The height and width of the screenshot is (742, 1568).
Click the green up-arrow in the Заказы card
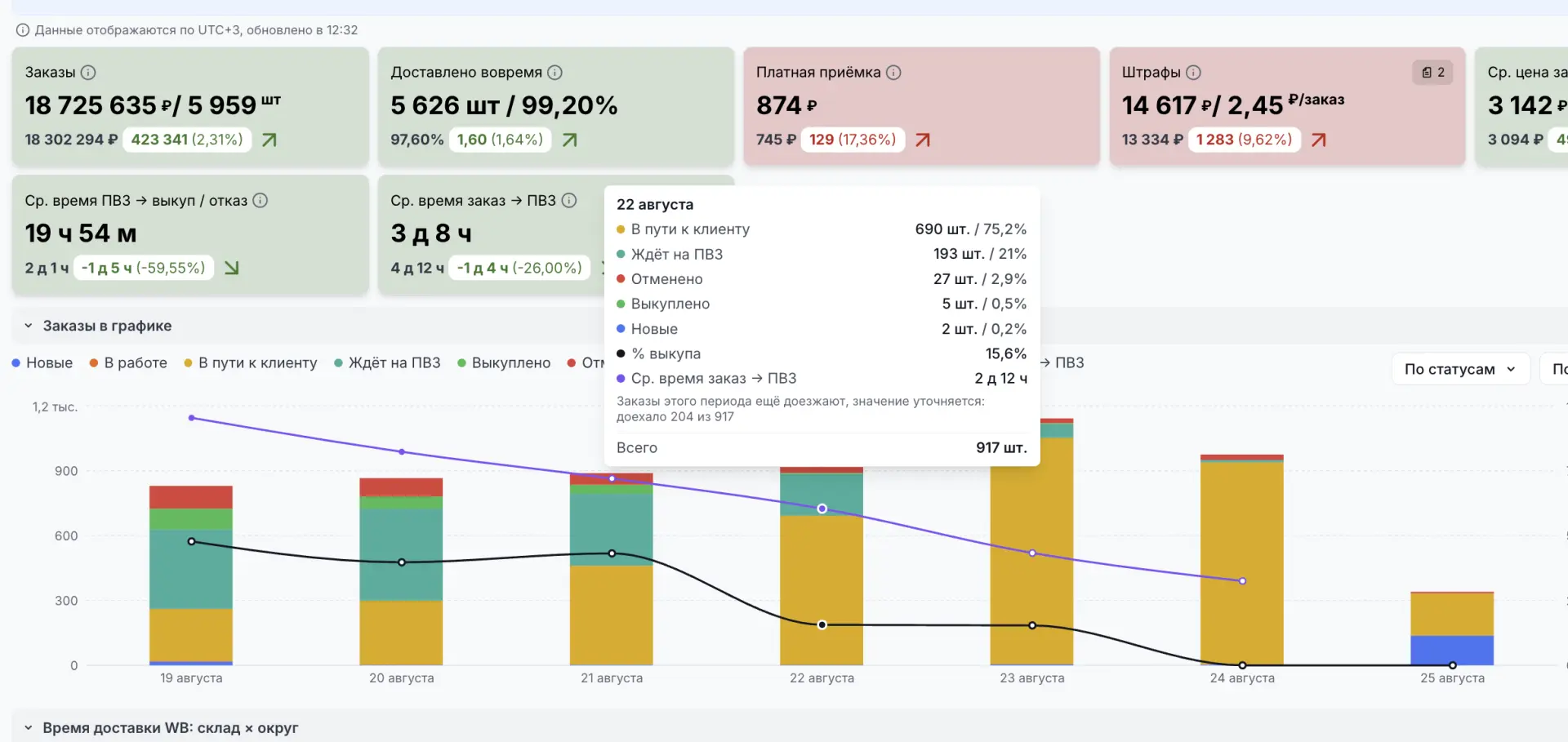(x=269, y=140)
